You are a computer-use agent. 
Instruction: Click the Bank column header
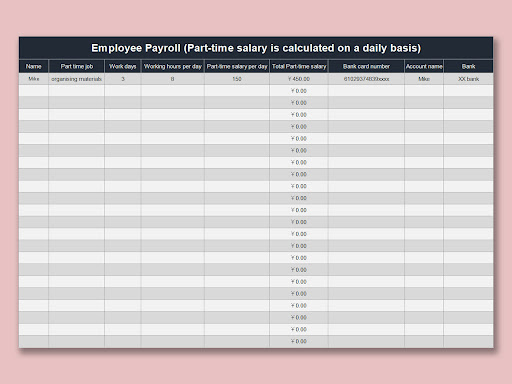tap(468, 66)
